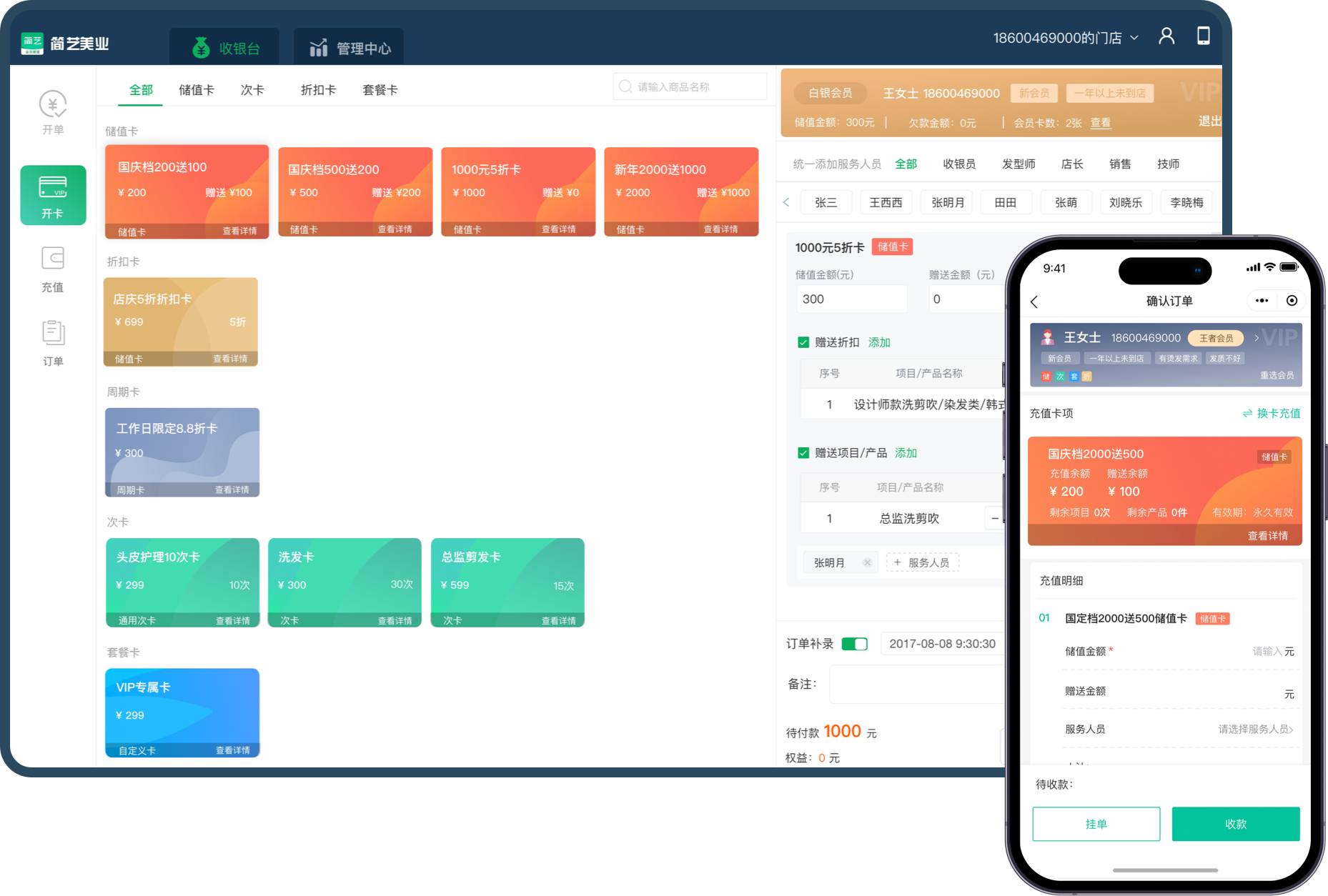Select staff member 张三
1328x896 pixels.
[826, 202]
